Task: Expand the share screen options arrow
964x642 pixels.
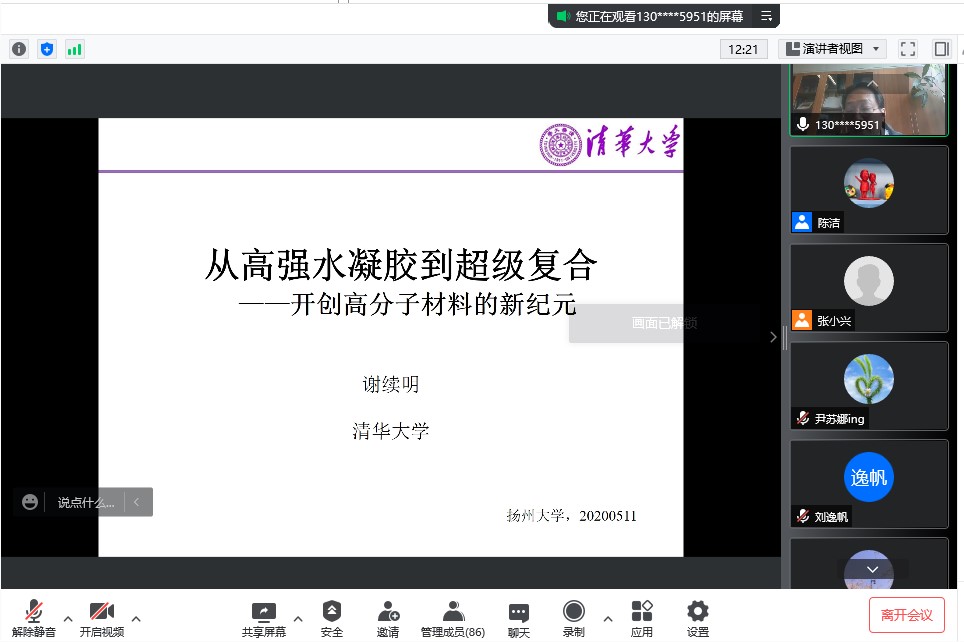Action: tap(298, 618)
